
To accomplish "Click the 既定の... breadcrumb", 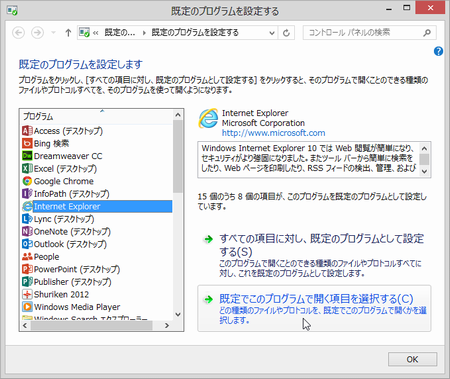I will [x=120, y=33].
